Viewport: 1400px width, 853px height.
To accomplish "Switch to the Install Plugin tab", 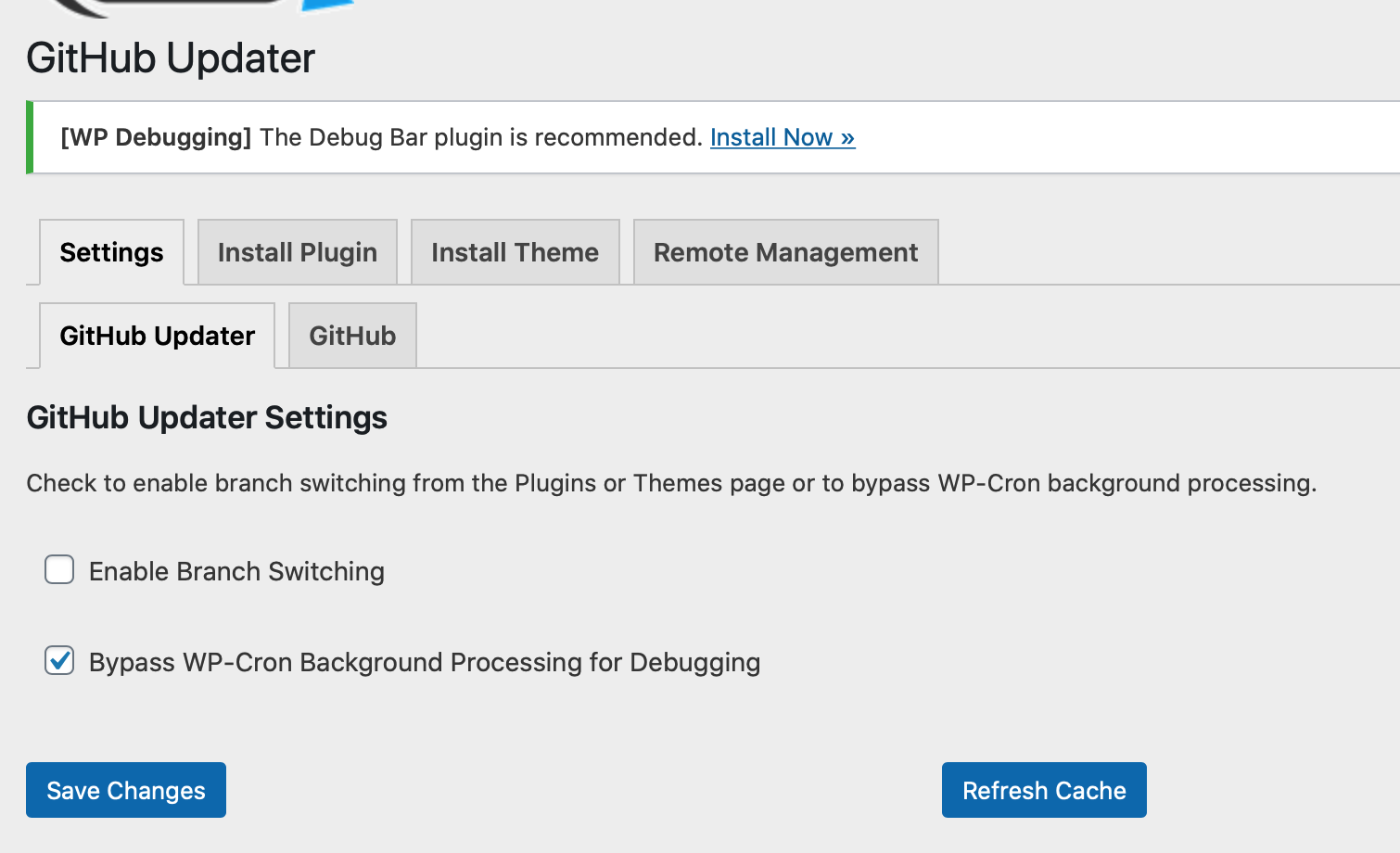I will (x=297, y=251).
